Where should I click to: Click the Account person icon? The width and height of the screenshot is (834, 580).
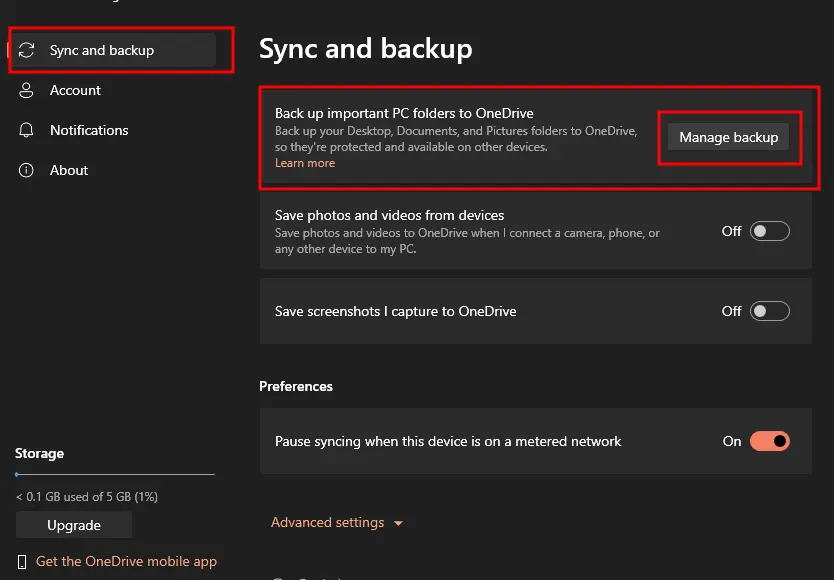click(x=26, y=90)
